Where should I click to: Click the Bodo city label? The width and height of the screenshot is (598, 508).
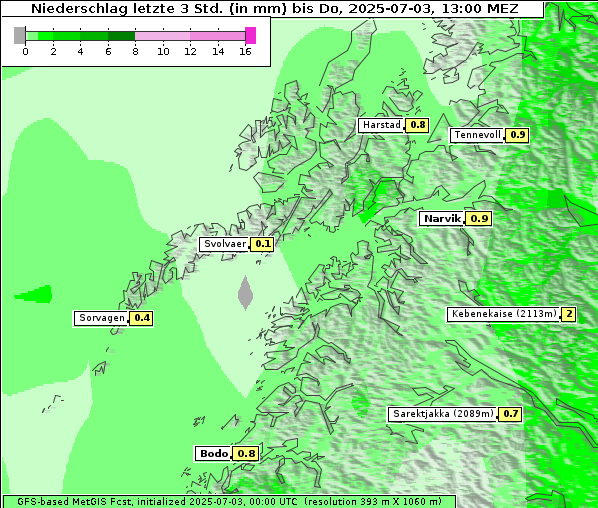click(213, 454)
